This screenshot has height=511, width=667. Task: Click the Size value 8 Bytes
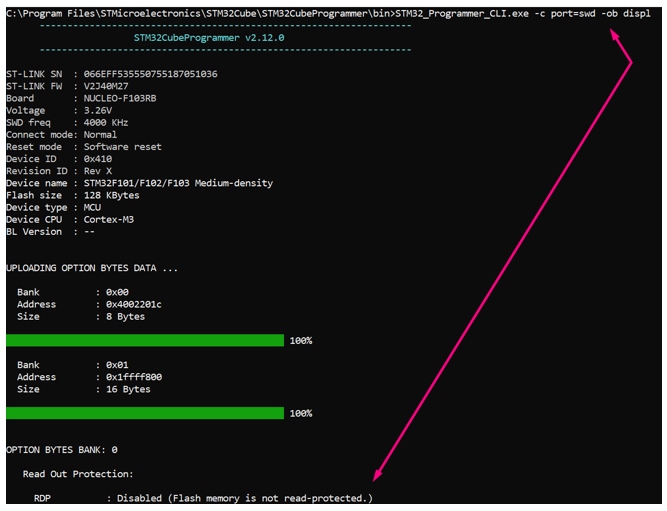(x=125, y=317)
